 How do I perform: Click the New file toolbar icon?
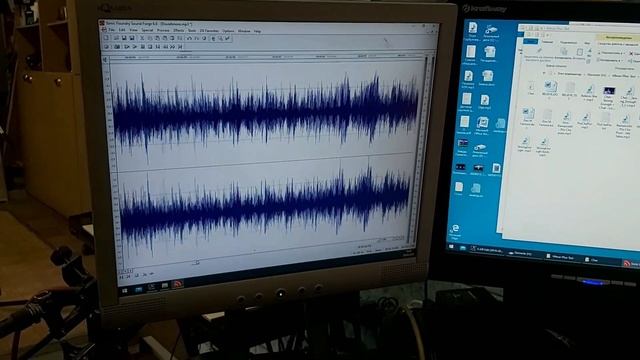pyautogui.click(x=106, y=38)
